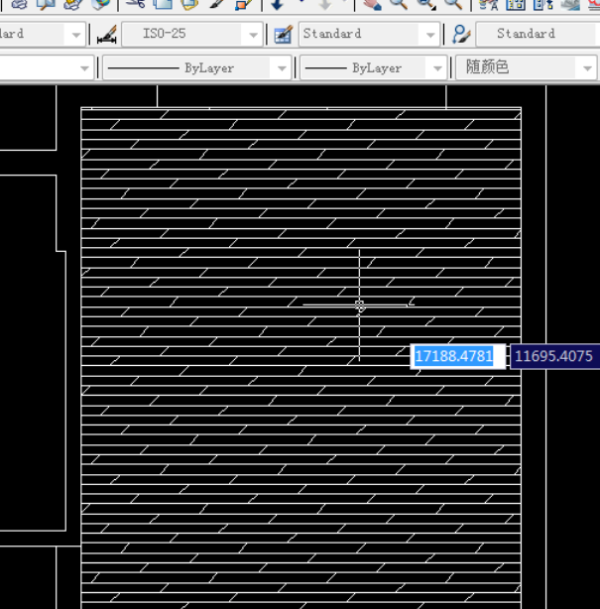Expand the text style dropdown before ISO-25

(75, 34)
